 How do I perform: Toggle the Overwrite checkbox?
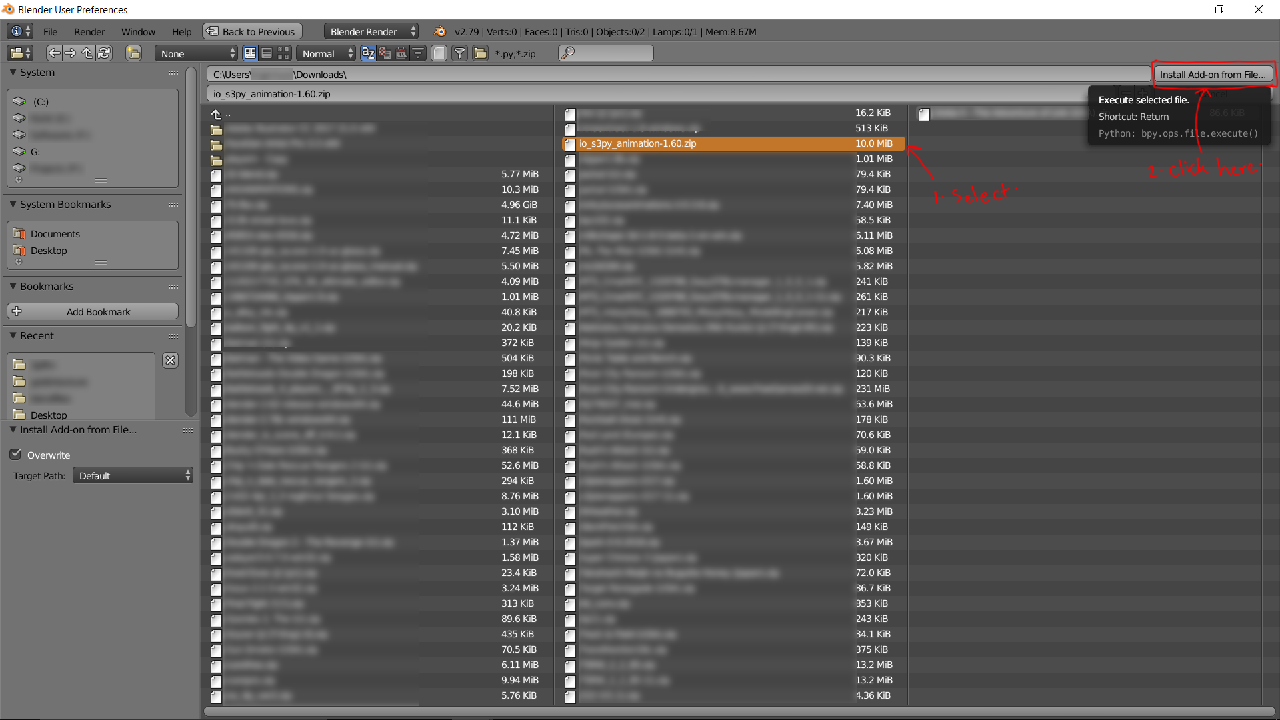coord(15,455)
